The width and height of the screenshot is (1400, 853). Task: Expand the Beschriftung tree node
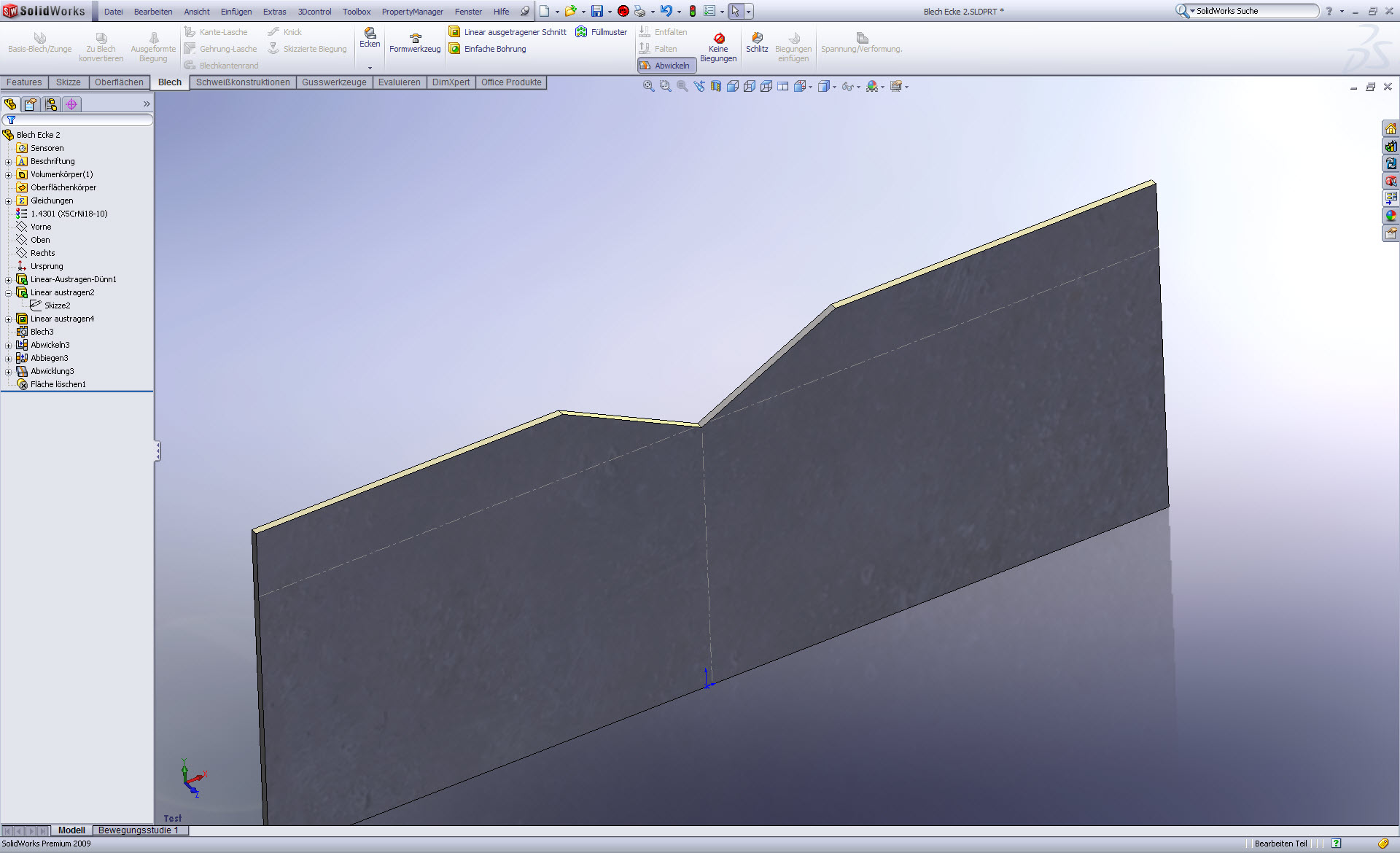(x=8, y=162)
